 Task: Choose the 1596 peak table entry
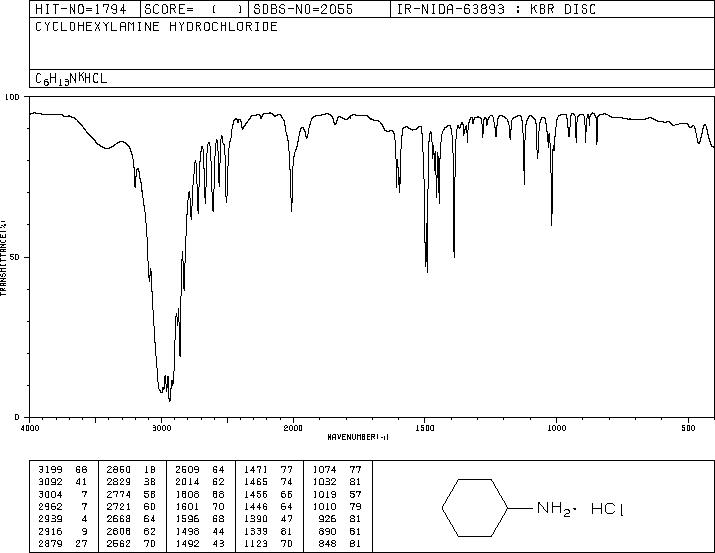[200, 519]
